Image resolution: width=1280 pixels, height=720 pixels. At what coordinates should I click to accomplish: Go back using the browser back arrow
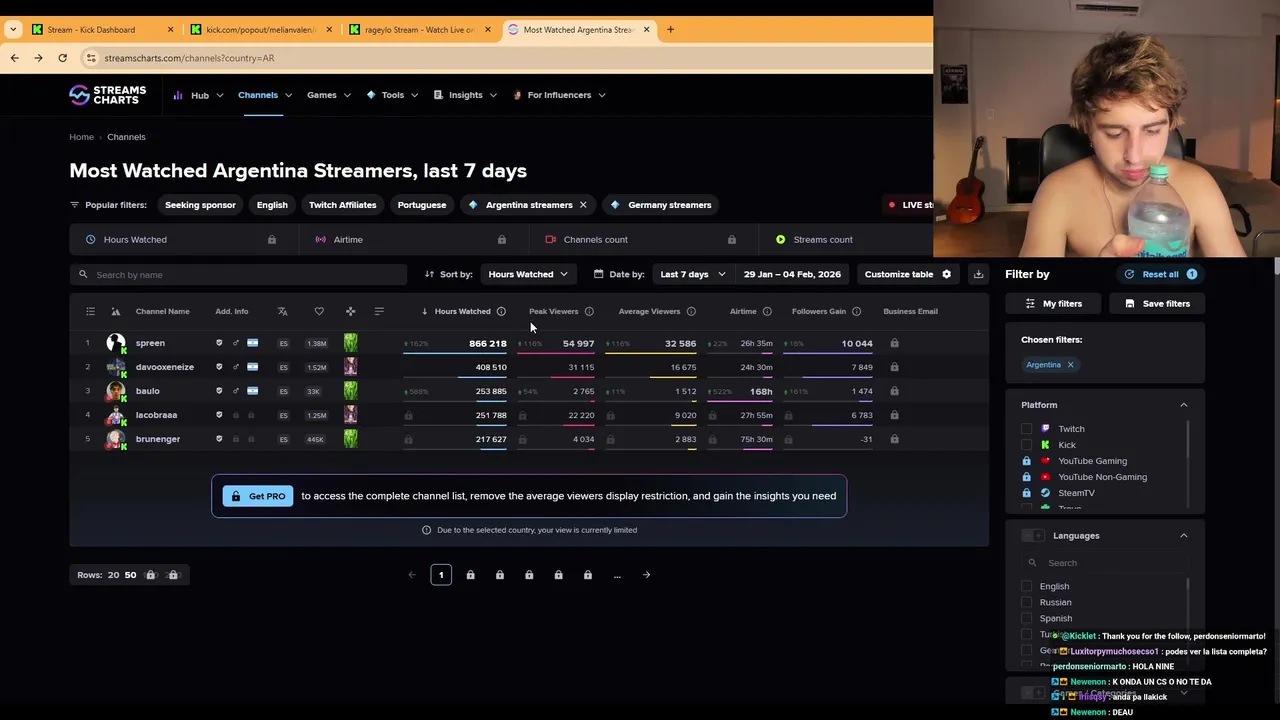point(14,58)
